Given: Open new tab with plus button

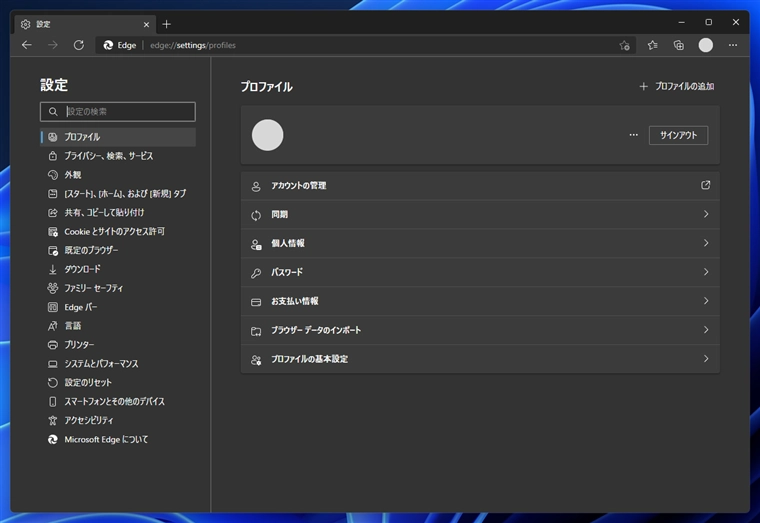Looking at the screenshot, I should (167, 24).
